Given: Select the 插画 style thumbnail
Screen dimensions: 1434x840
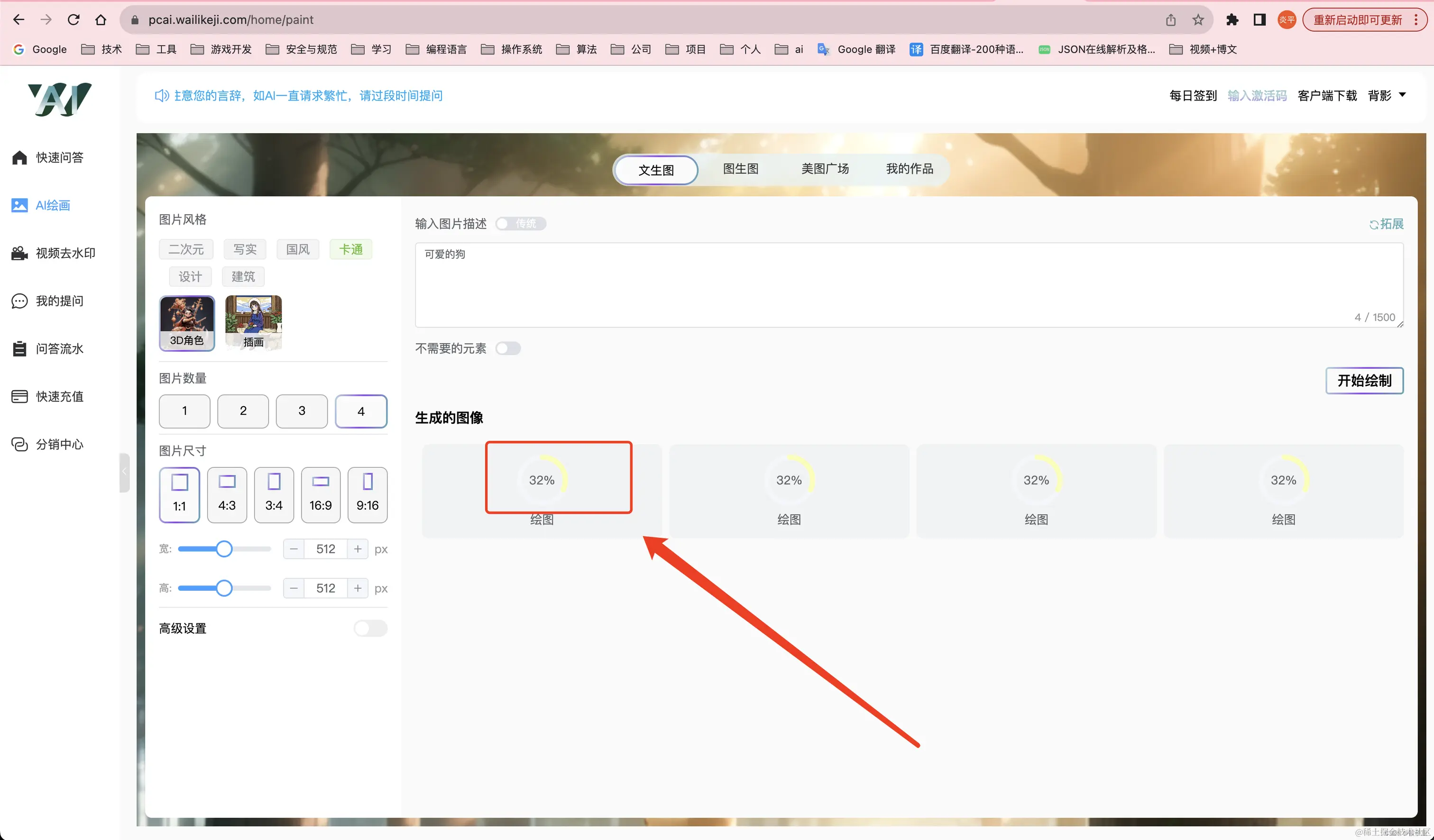Looking at the screenshot, I should coord(253,322).
